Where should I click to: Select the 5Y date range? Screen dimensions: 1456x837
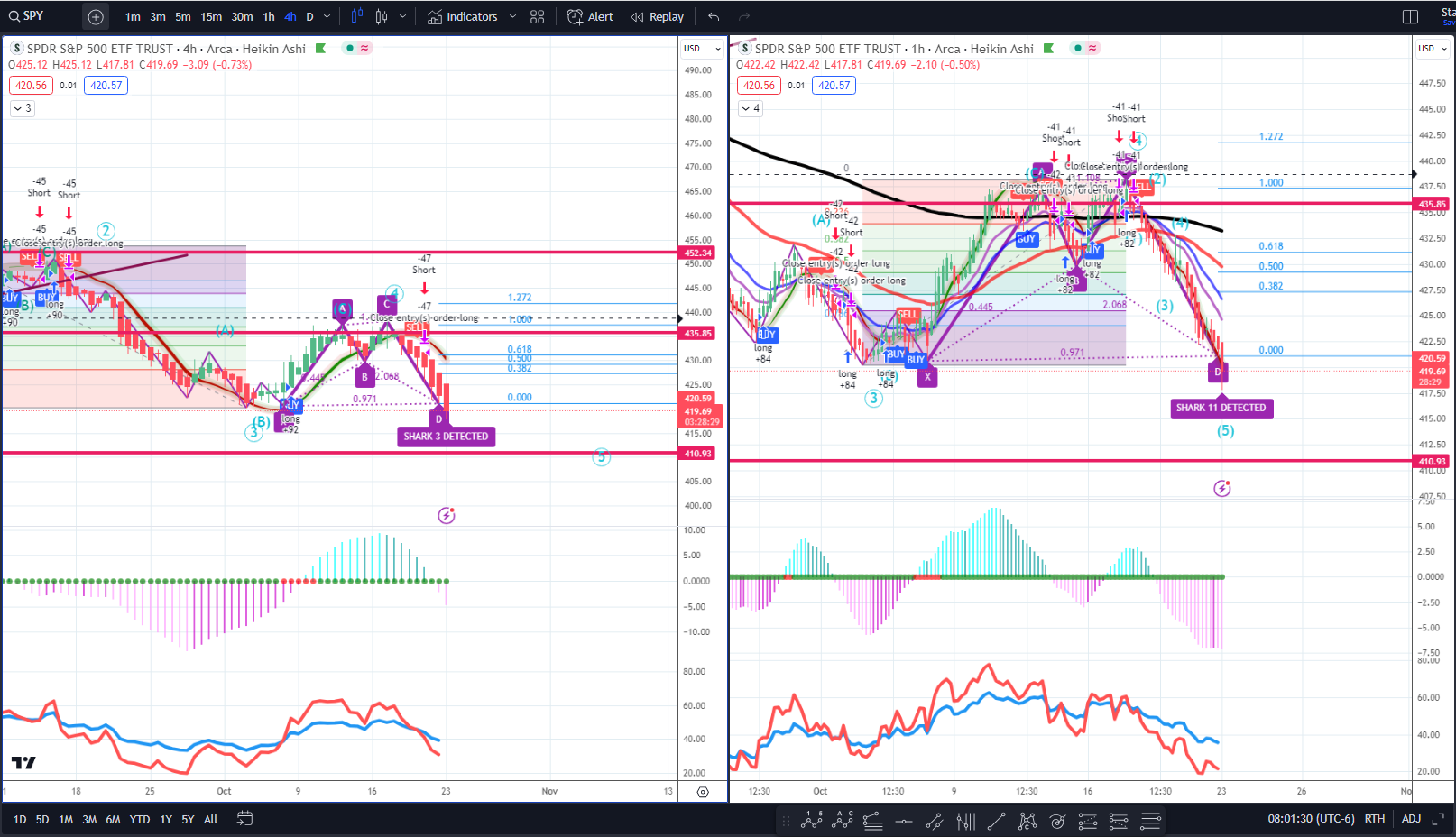188,820
